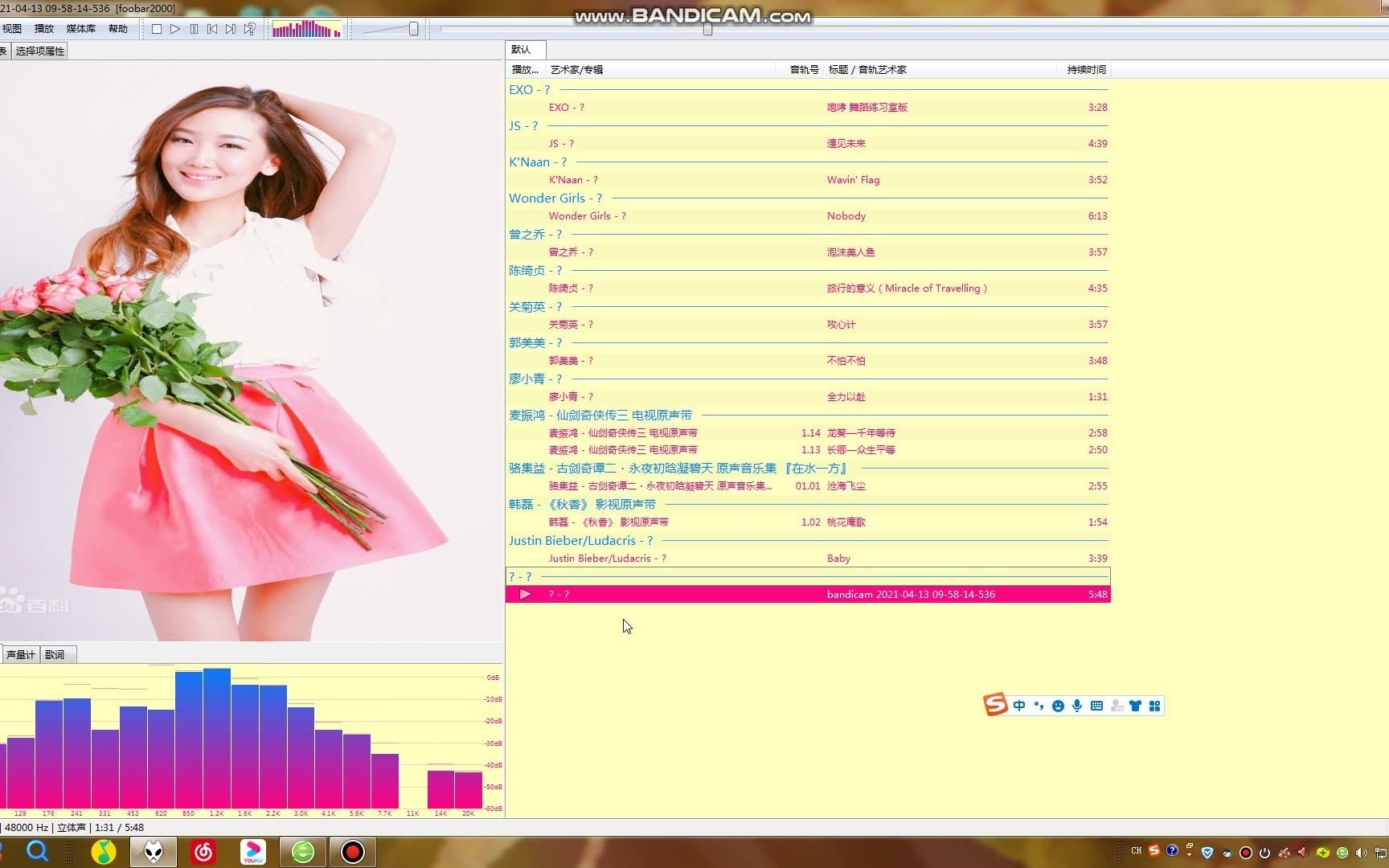This screenshot has height=868, width=1389.
Task: Select the 沧海飞尘 track
Action: [808, 486]
